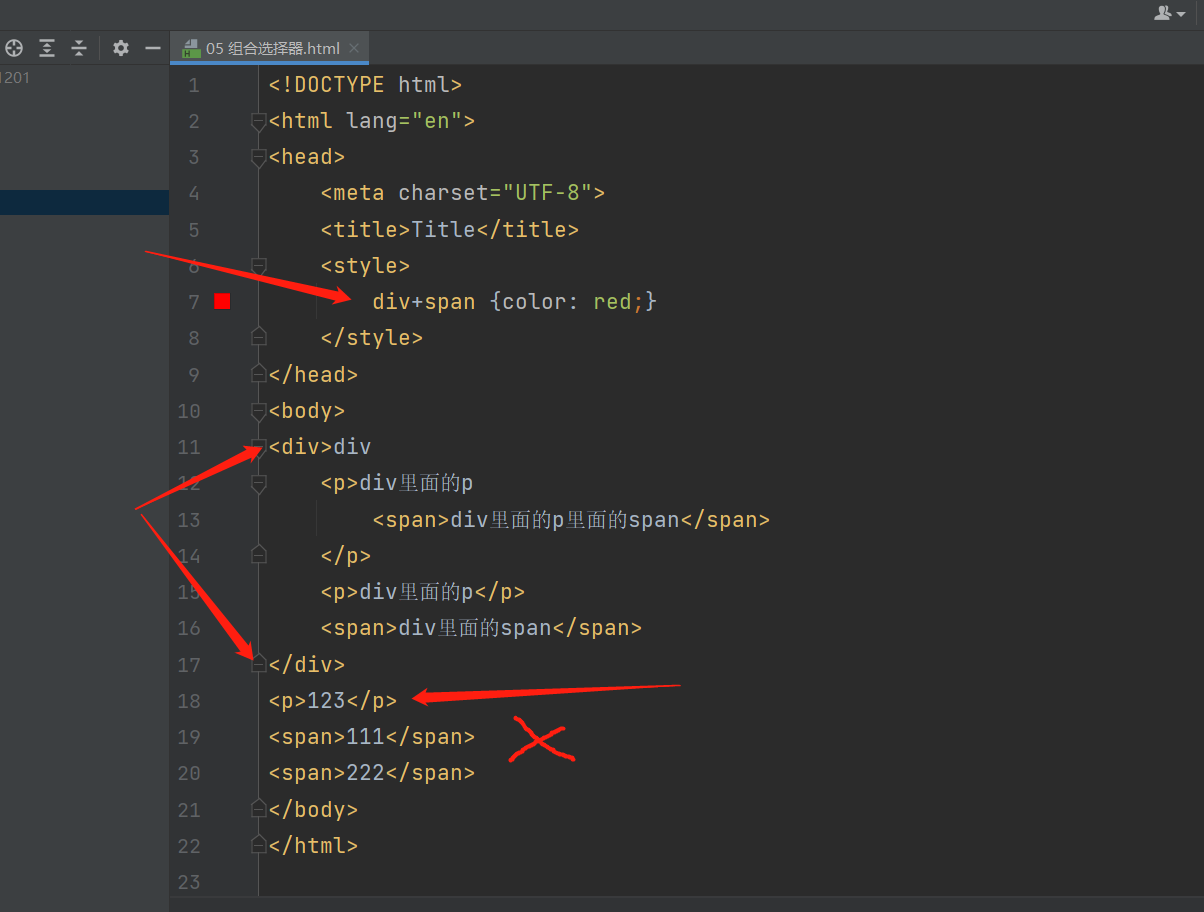The height and width of the screenshot is (912, 1204).
Task: Open project panel settings gear
Action: click(121, 48)
